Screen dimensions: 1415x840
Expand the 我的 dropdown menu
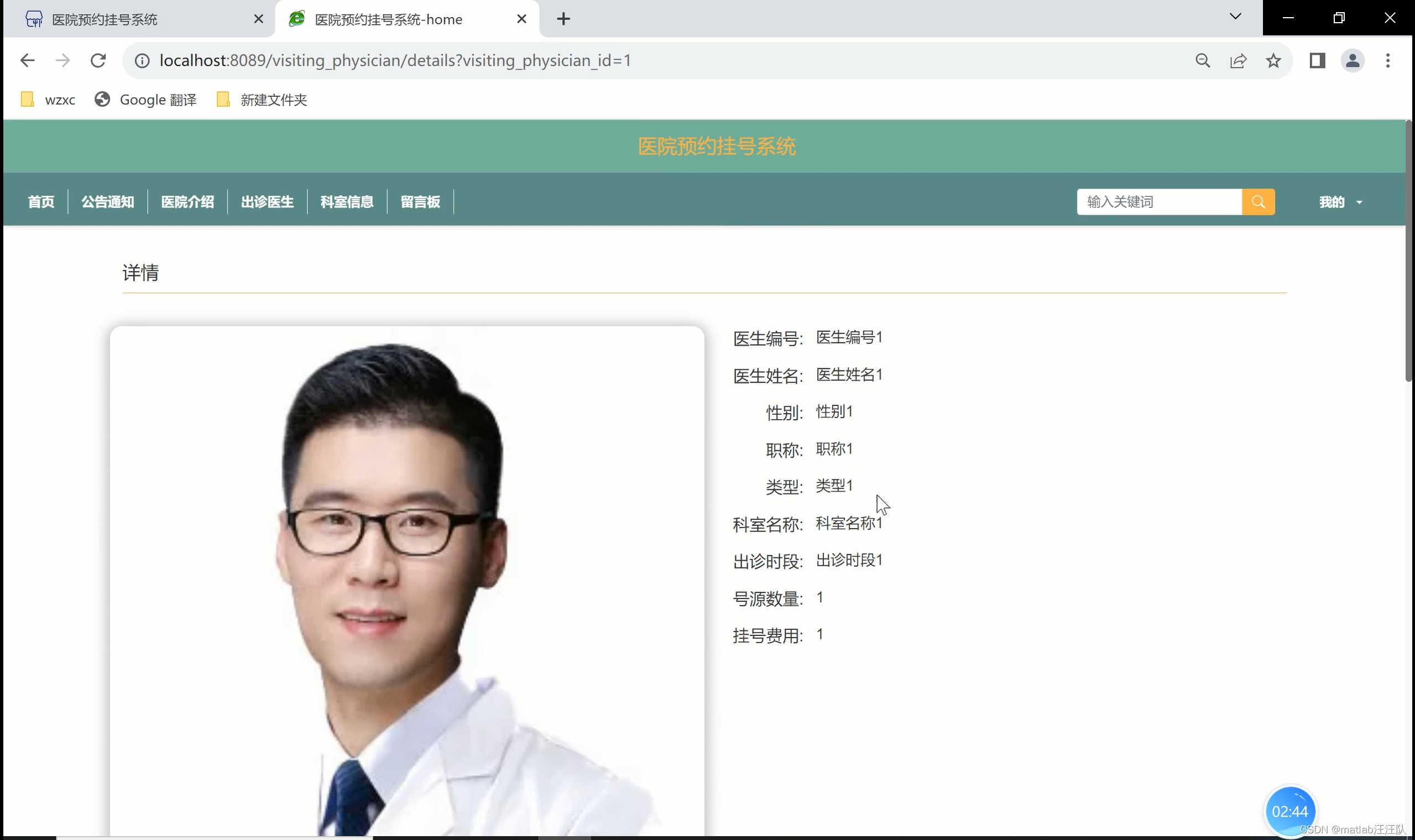[x=1340, y=202]
